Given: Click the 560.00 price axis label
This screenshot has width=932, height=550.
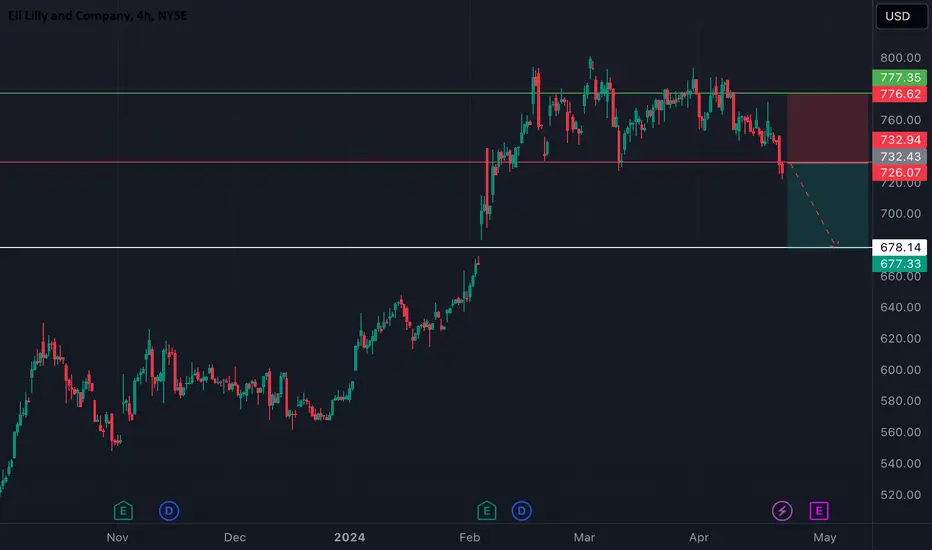Looking at the screenshot, I should pyautogui.click(x=900, y=432).
